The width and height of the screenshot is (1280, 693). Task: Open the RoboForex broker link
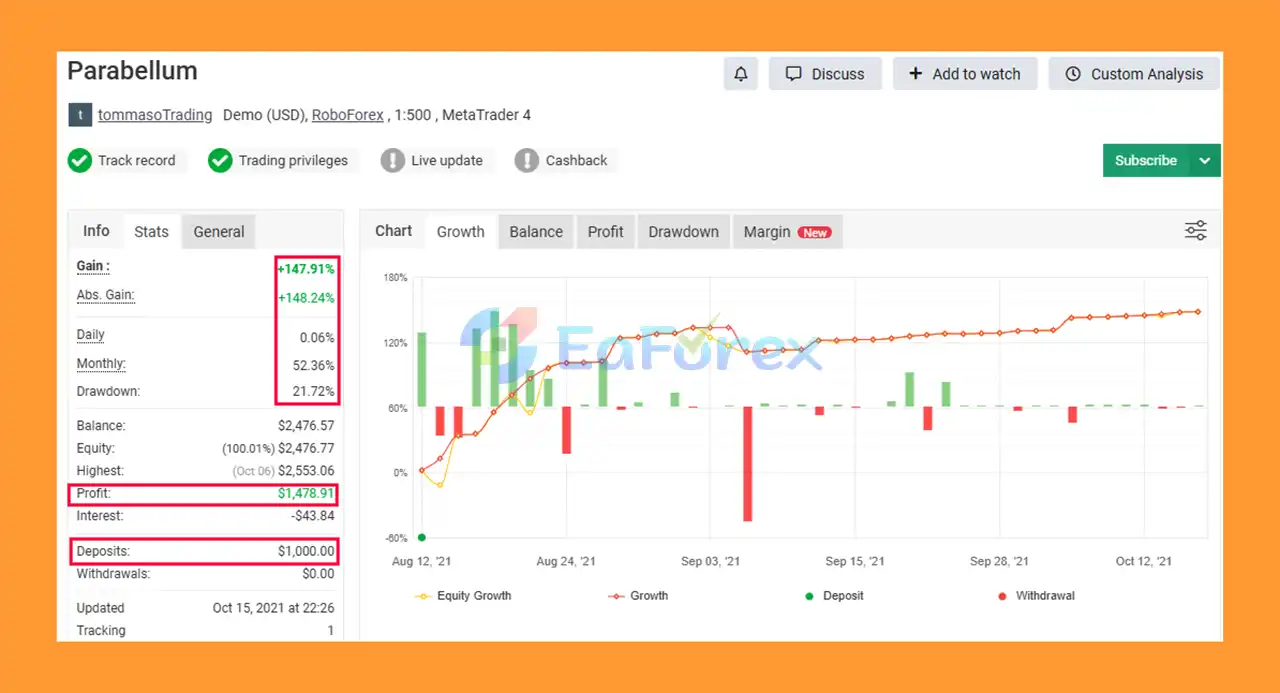(x=348, y=115)
